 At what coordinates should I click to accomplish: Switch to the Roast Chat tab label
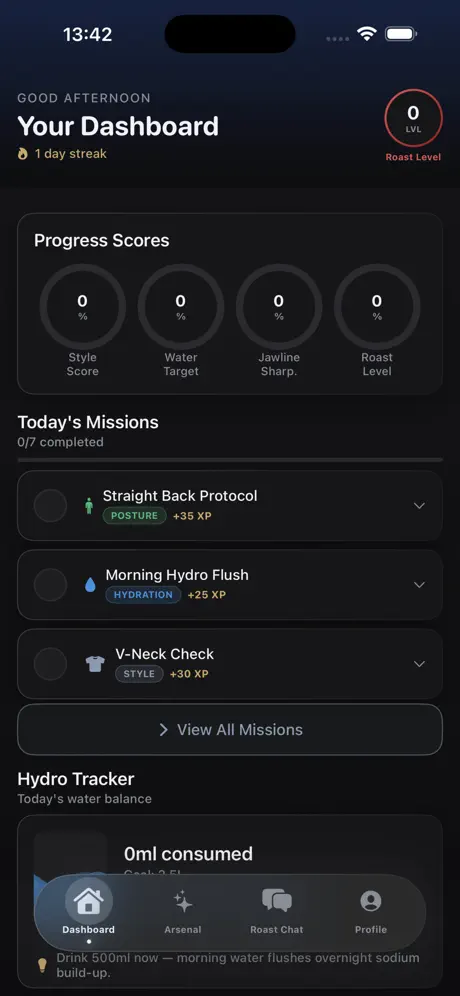277,929
